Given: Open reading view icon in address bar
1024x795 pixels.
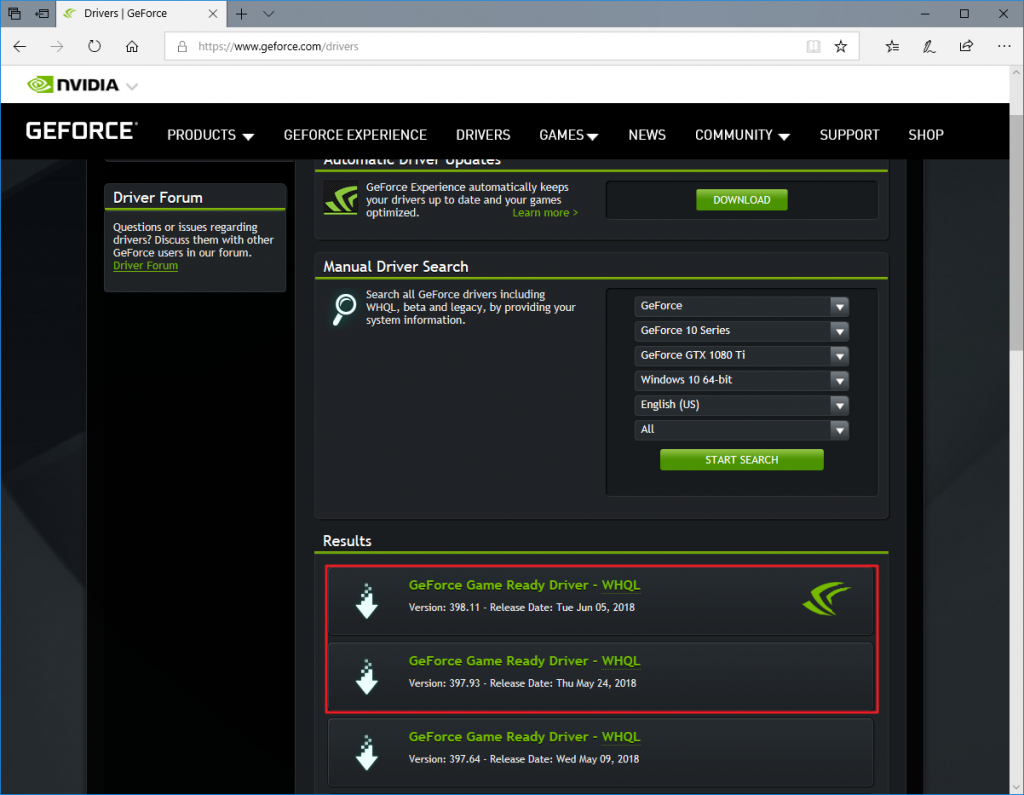Looking at the screenshot, I should (814, 46).
